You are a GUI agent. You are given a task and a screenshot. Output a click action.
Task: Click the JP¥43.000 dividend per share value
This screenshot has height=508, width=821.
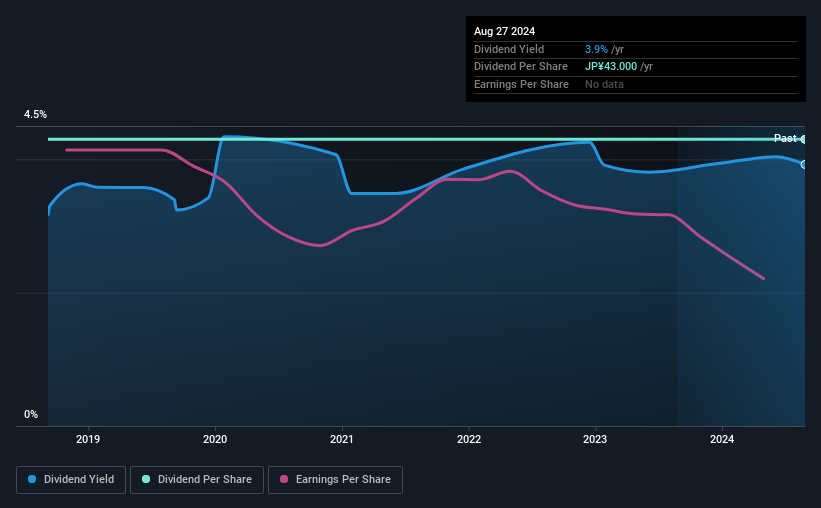(x=611, y=67)
